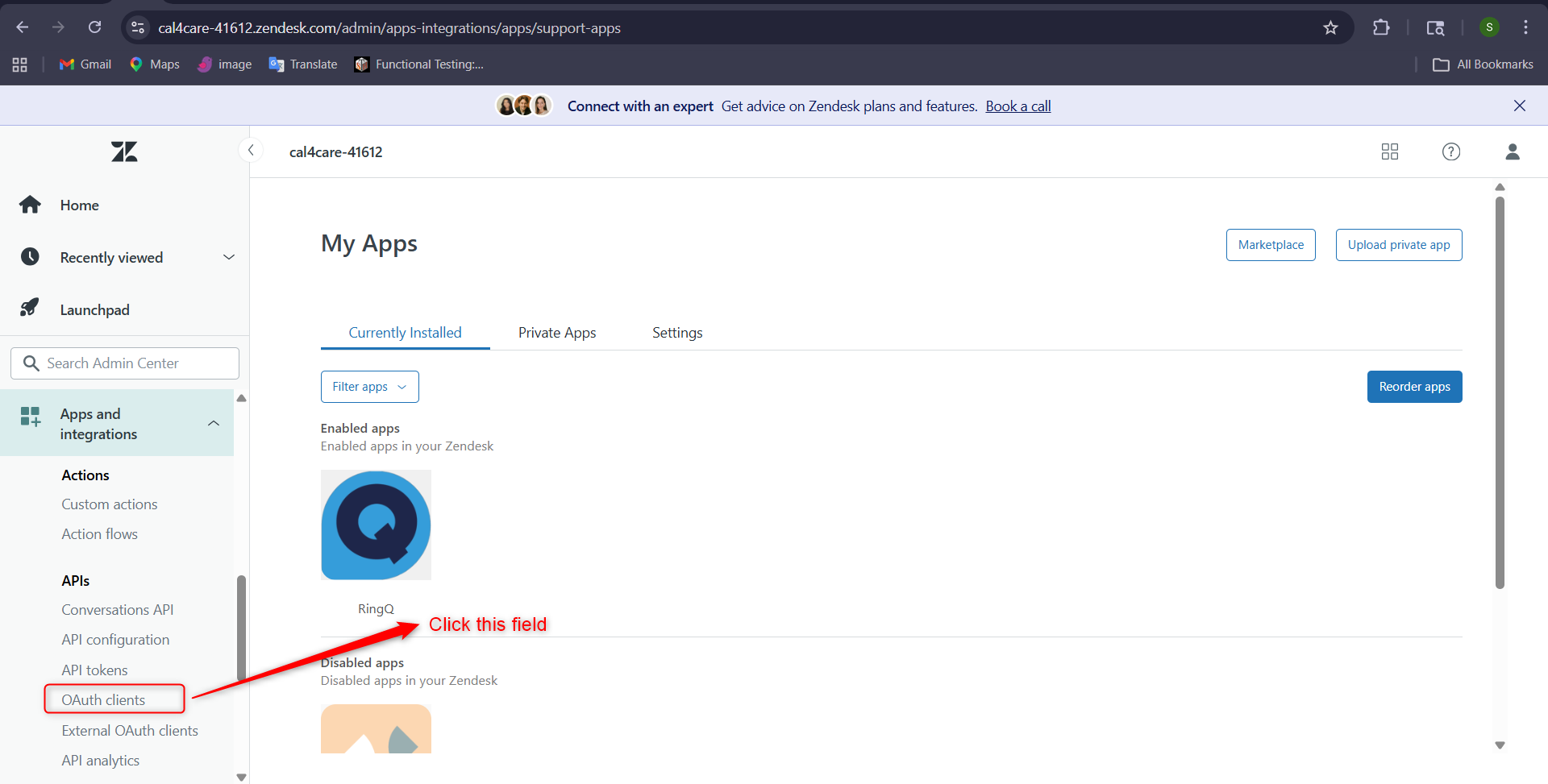Open the help question mark icon
The height and width of the screenshot is (784, 1548).
(x=1451, y=151)
